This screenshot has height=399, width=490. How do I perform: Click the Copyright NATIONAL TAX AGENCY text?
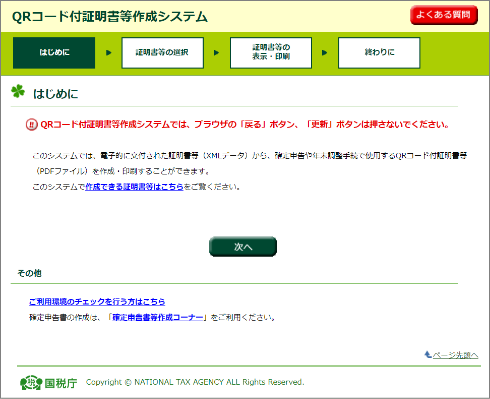coord(195,382)
